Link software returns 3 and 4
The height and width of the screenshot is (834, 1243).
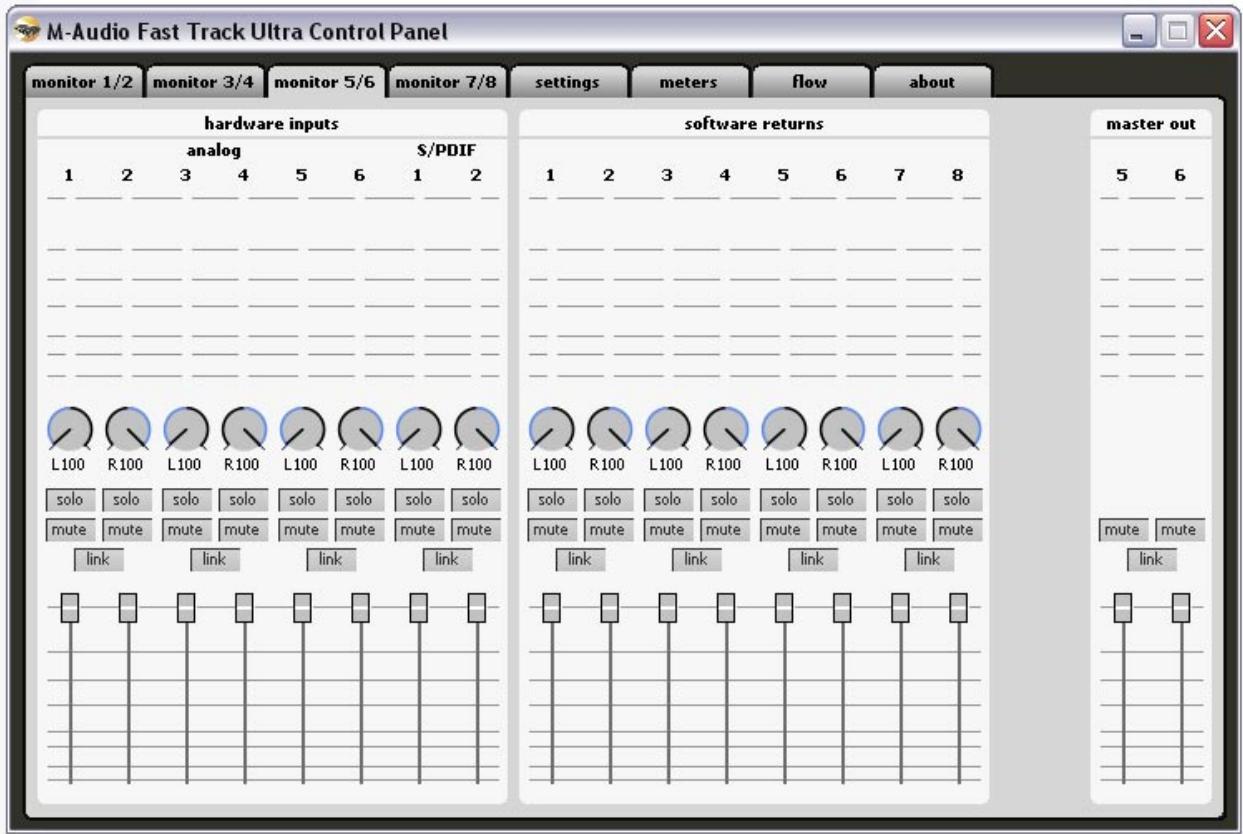tap(696, 560)
